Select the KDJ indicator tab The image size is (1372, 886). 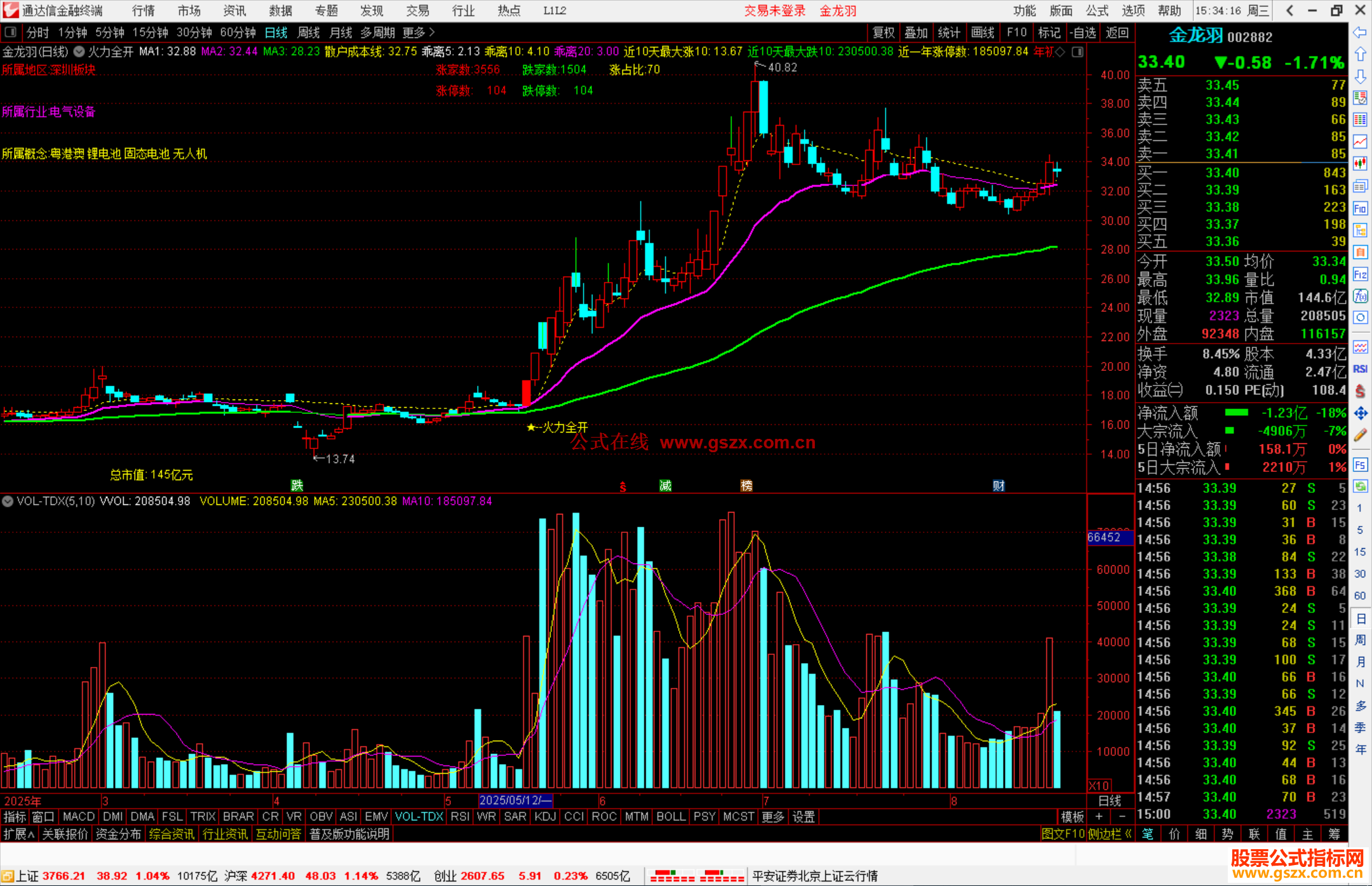(545, 817)
